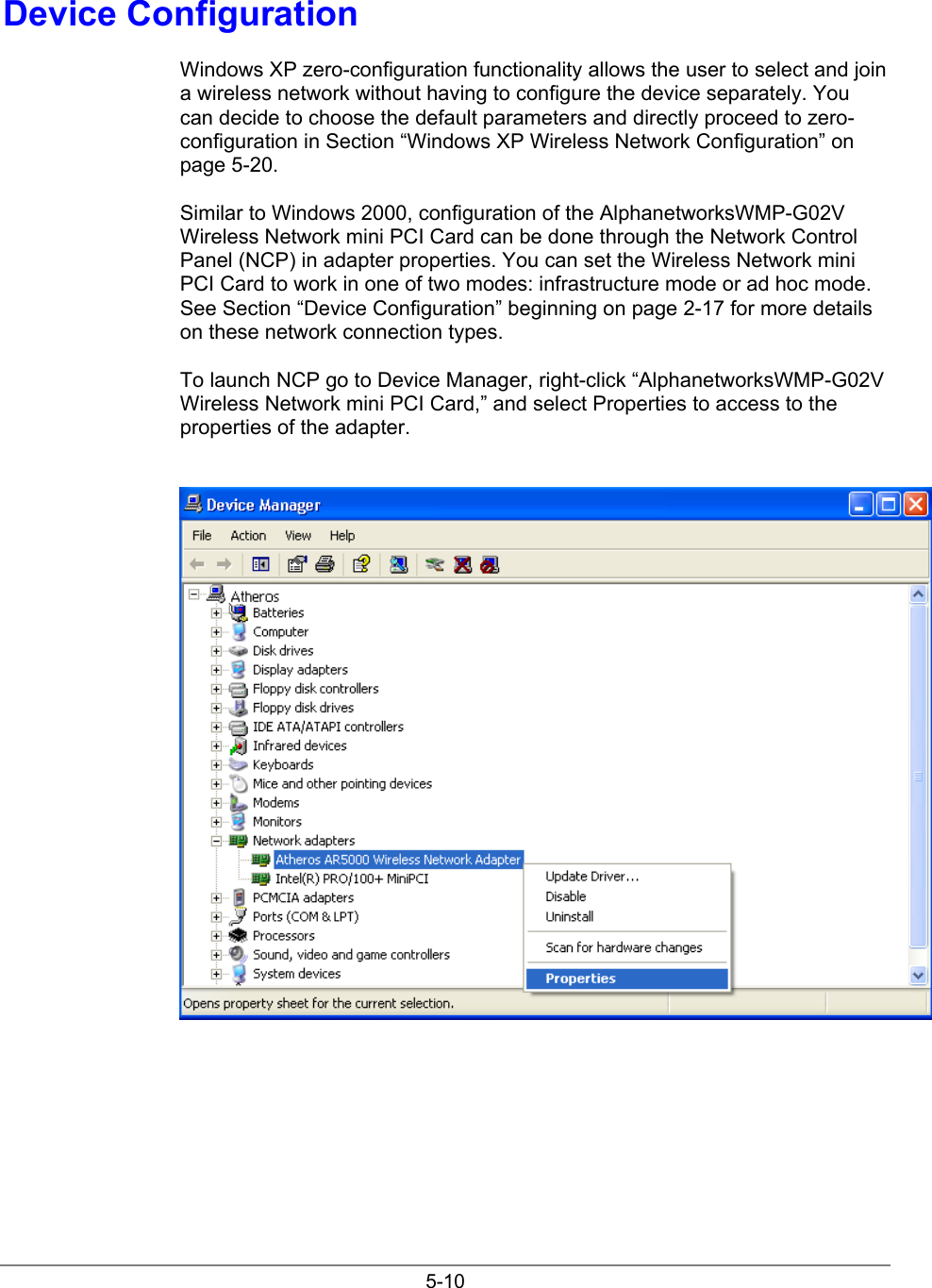Click the Batteries category icon

click(238, 612)
